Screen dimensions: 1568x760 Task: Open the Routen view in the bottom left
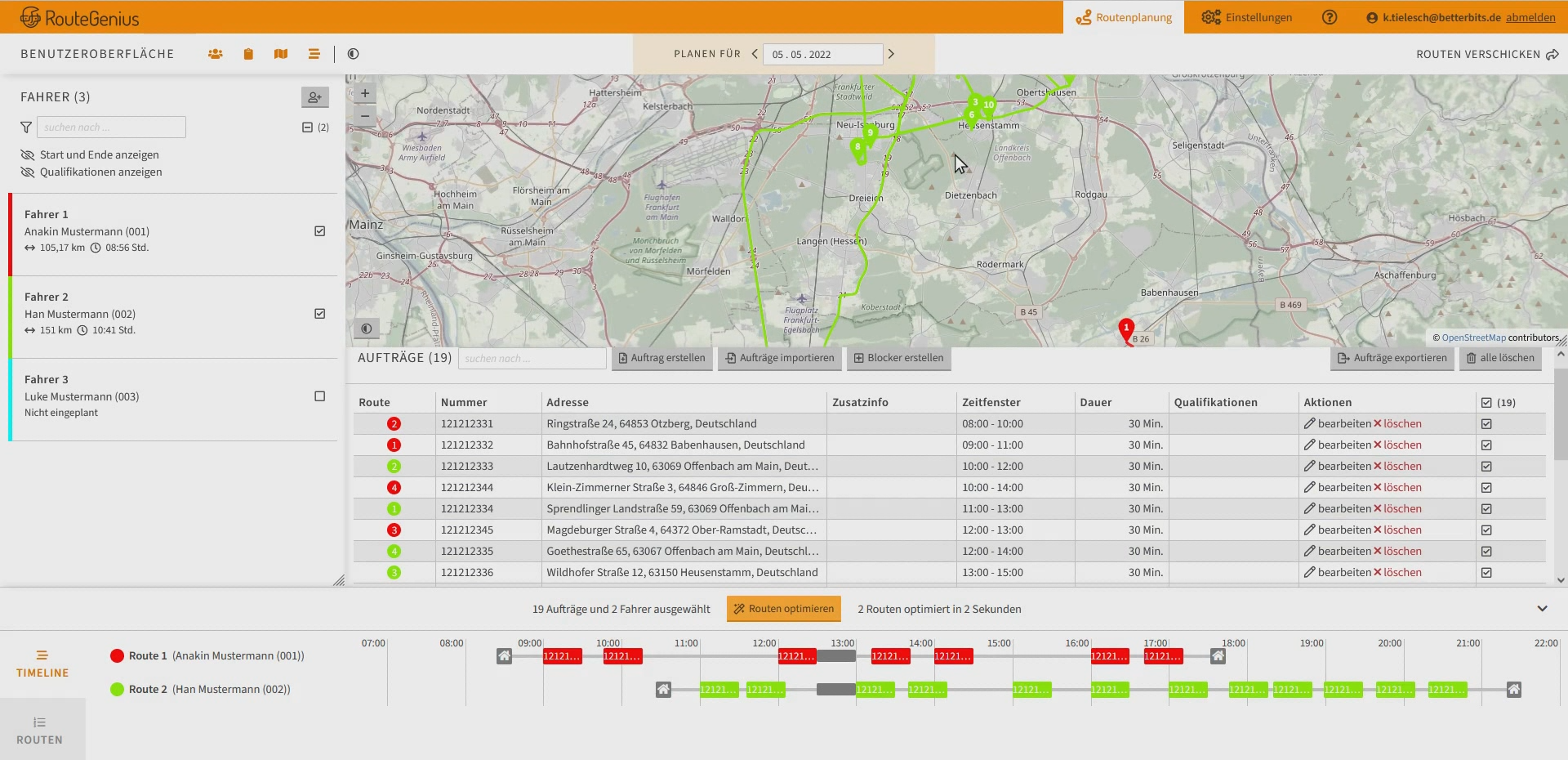(38, 727)
